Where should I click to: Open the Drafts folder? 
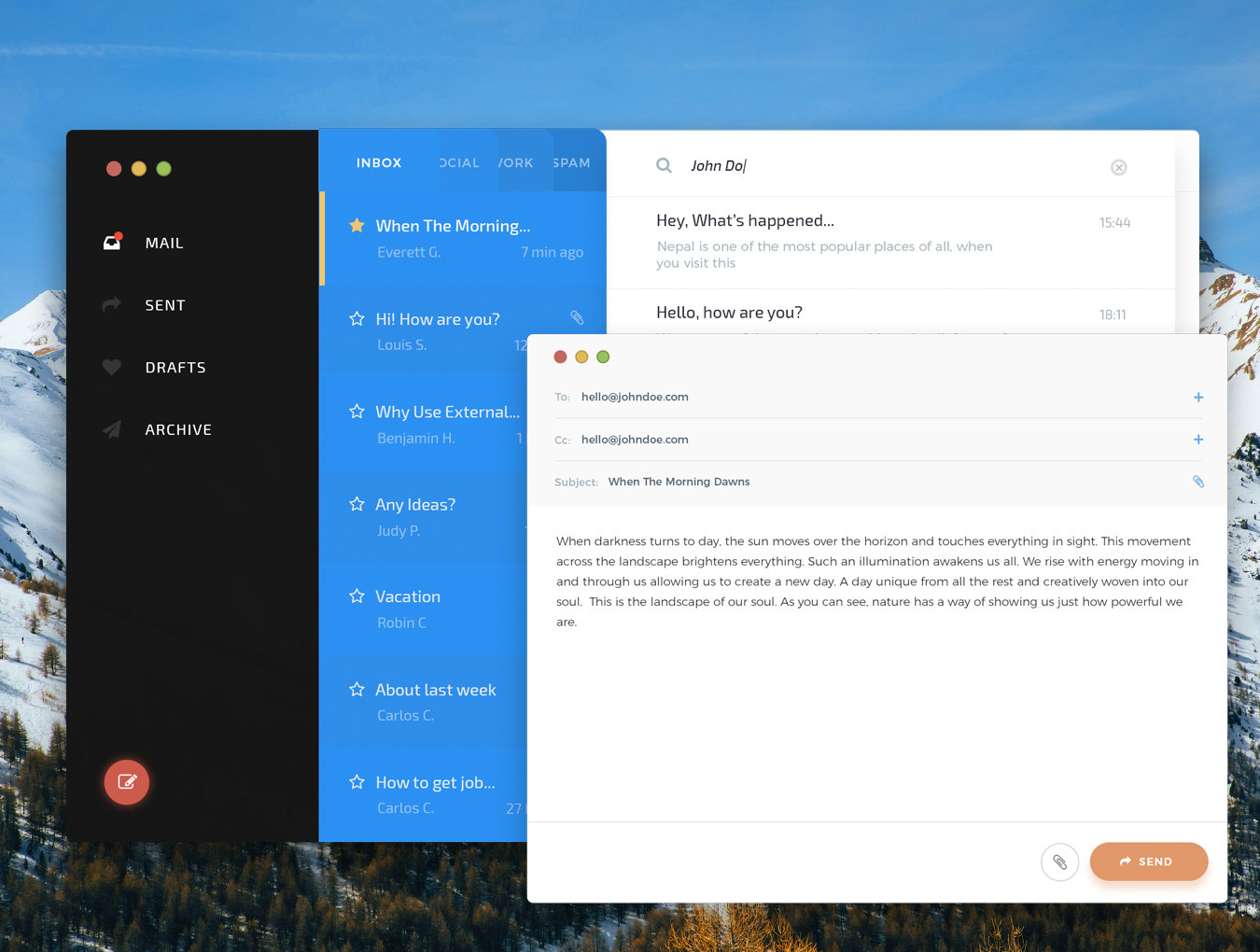click(175, 368)
